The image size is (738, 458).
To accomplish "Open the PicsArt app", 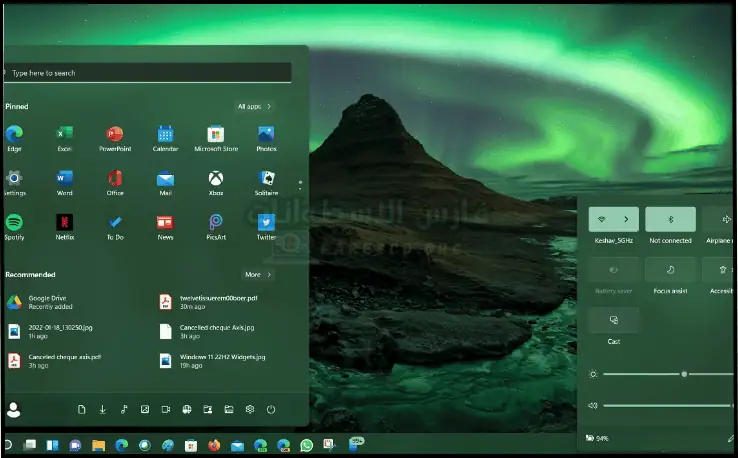I will [215, 222].
